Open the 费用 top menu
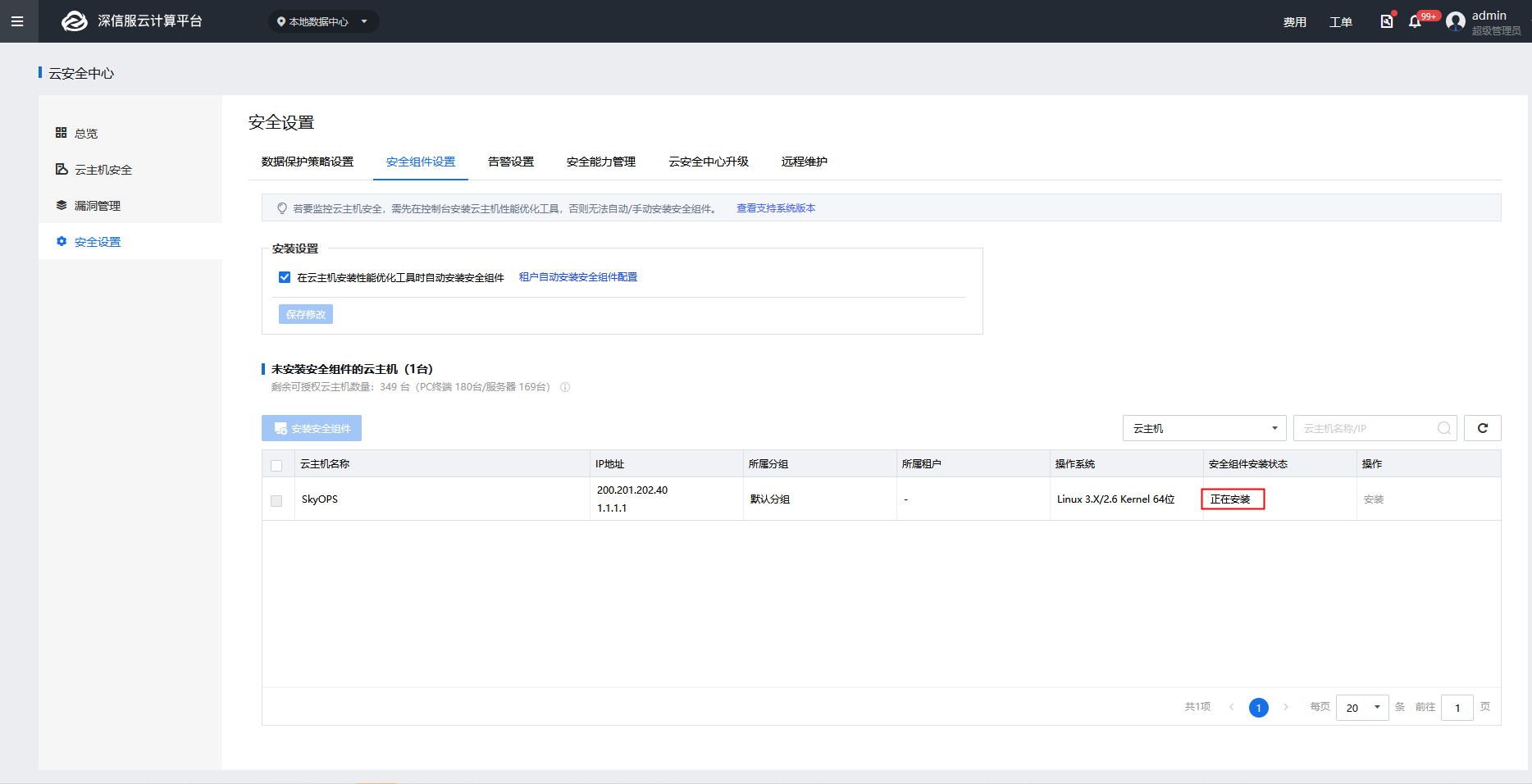This screenshot has width=1532, height=784. click(x=1295, y=22)
